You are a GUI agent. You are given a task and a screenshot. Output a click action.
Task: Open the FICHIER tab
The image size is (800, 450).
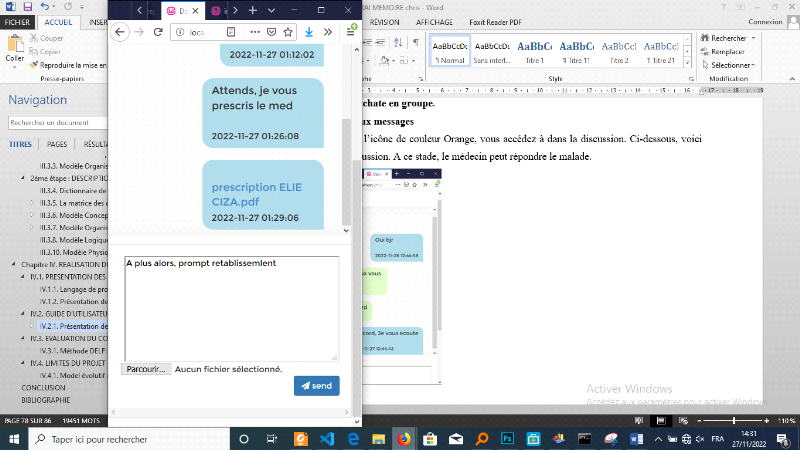(17, 21)
